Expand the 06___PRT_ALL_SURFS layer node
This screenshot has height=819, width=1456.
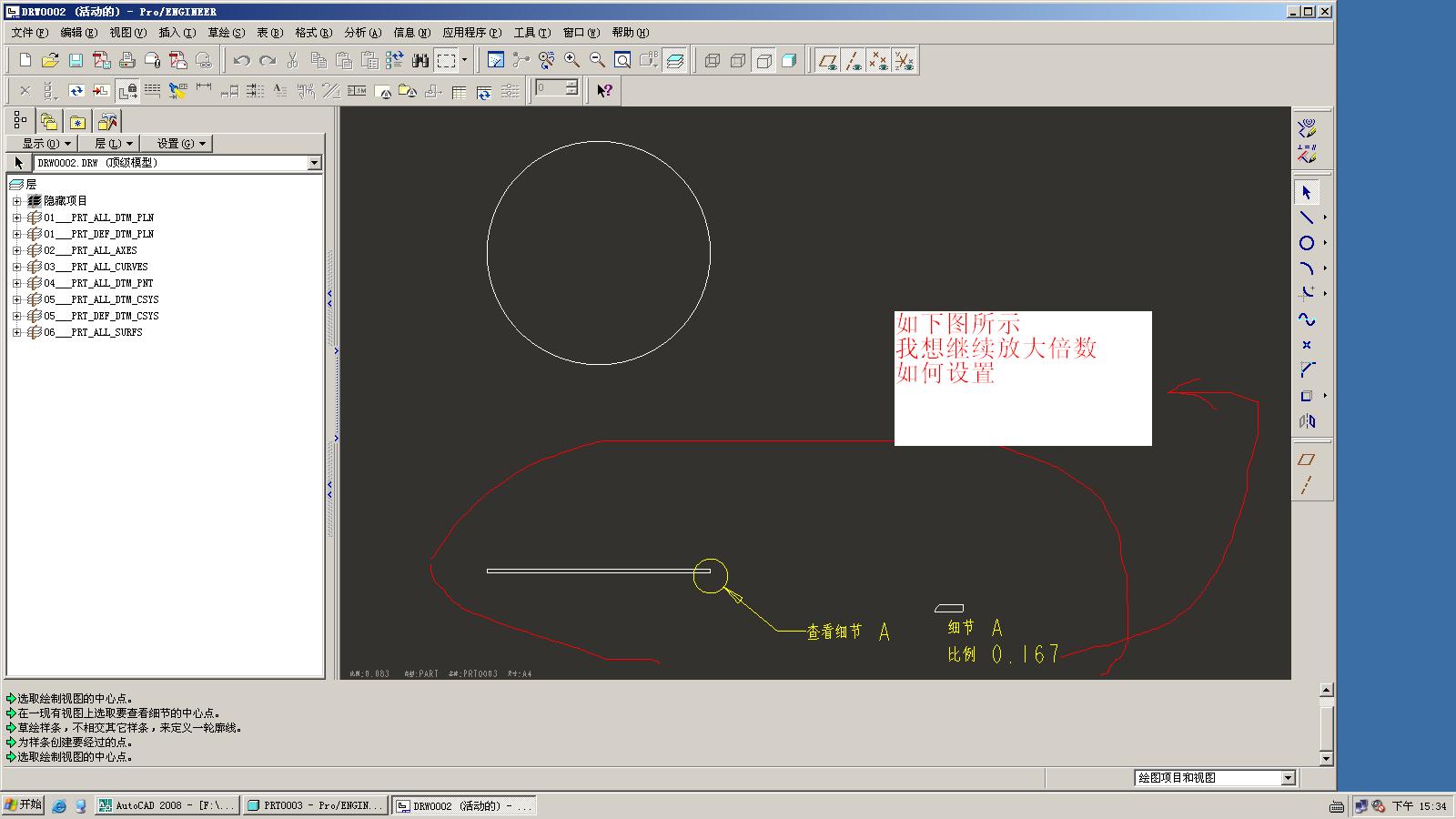16,332
